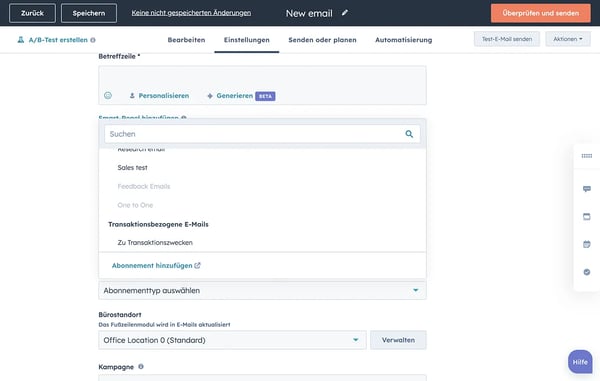The width and height of the screenshot is (600, 381).
Task: Open the emoji picker icon
Action: (x=108, y=96)
